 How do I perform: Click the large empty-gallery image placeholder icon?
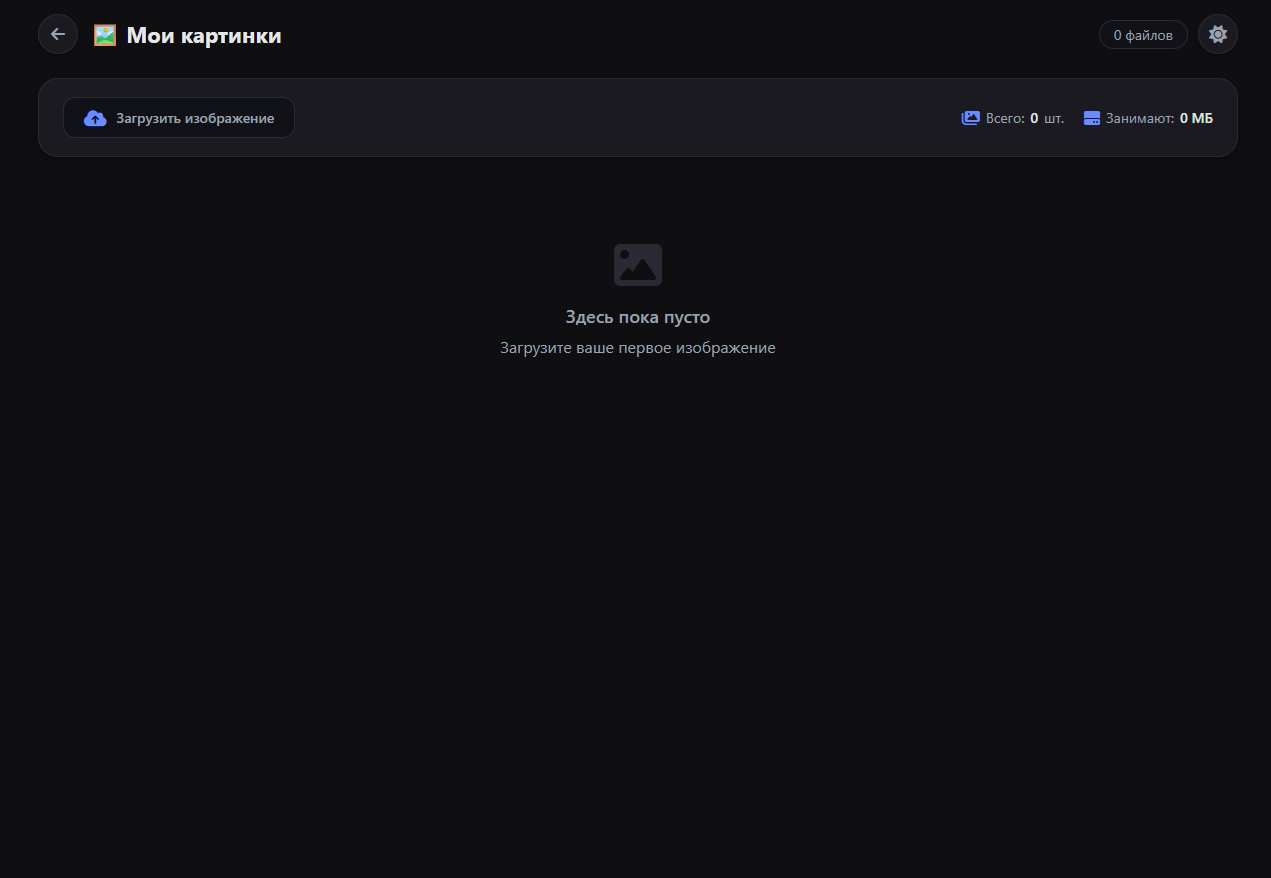pos(638,265)
